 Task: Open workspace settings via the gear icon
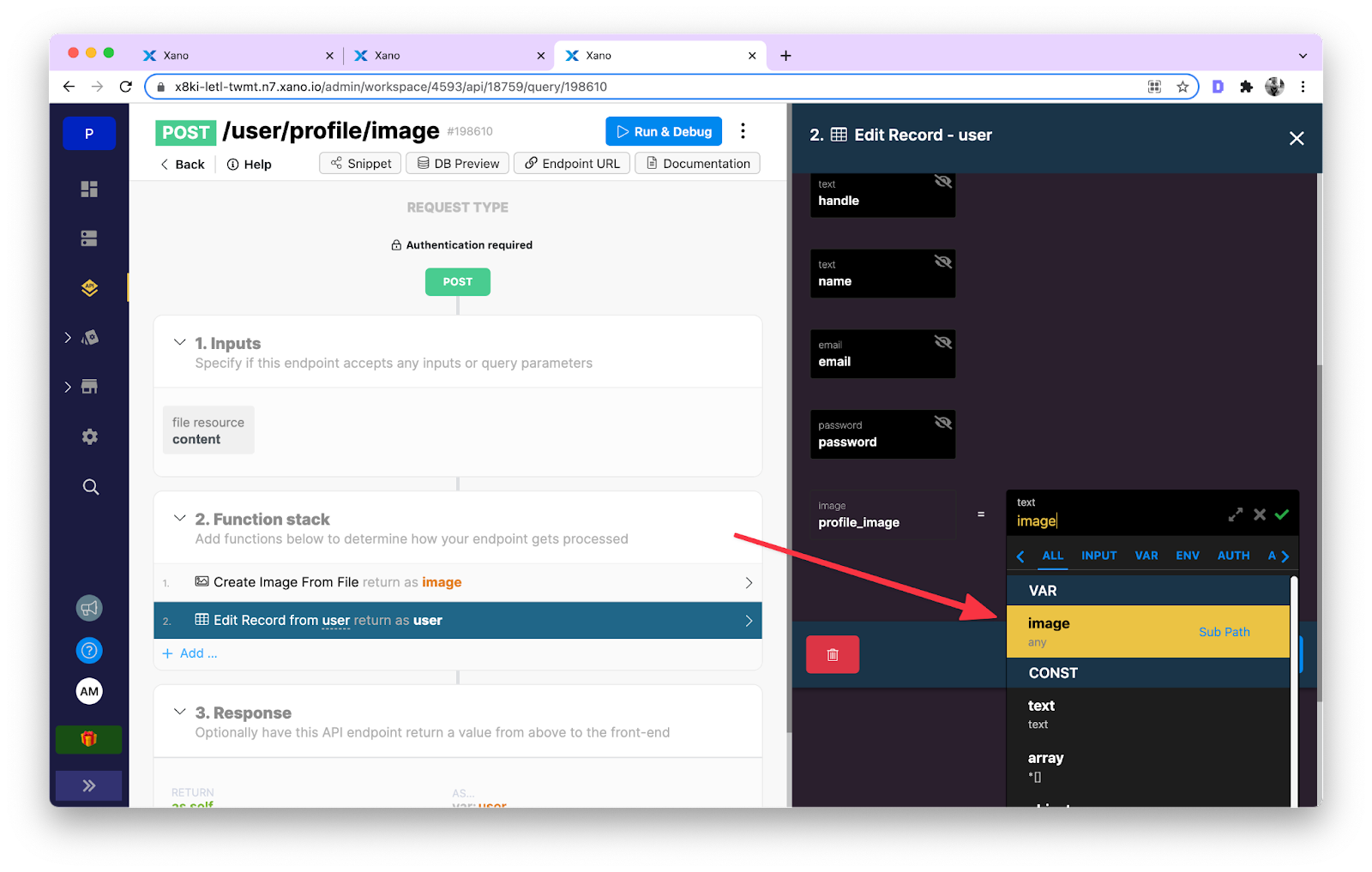coord(88,436)
